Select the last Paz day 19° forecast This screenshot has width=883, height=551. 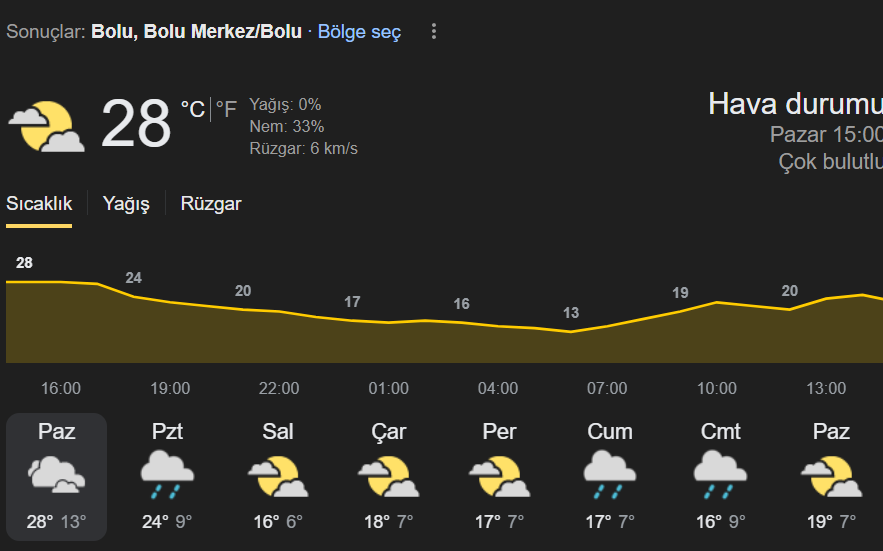pos(831,477)
